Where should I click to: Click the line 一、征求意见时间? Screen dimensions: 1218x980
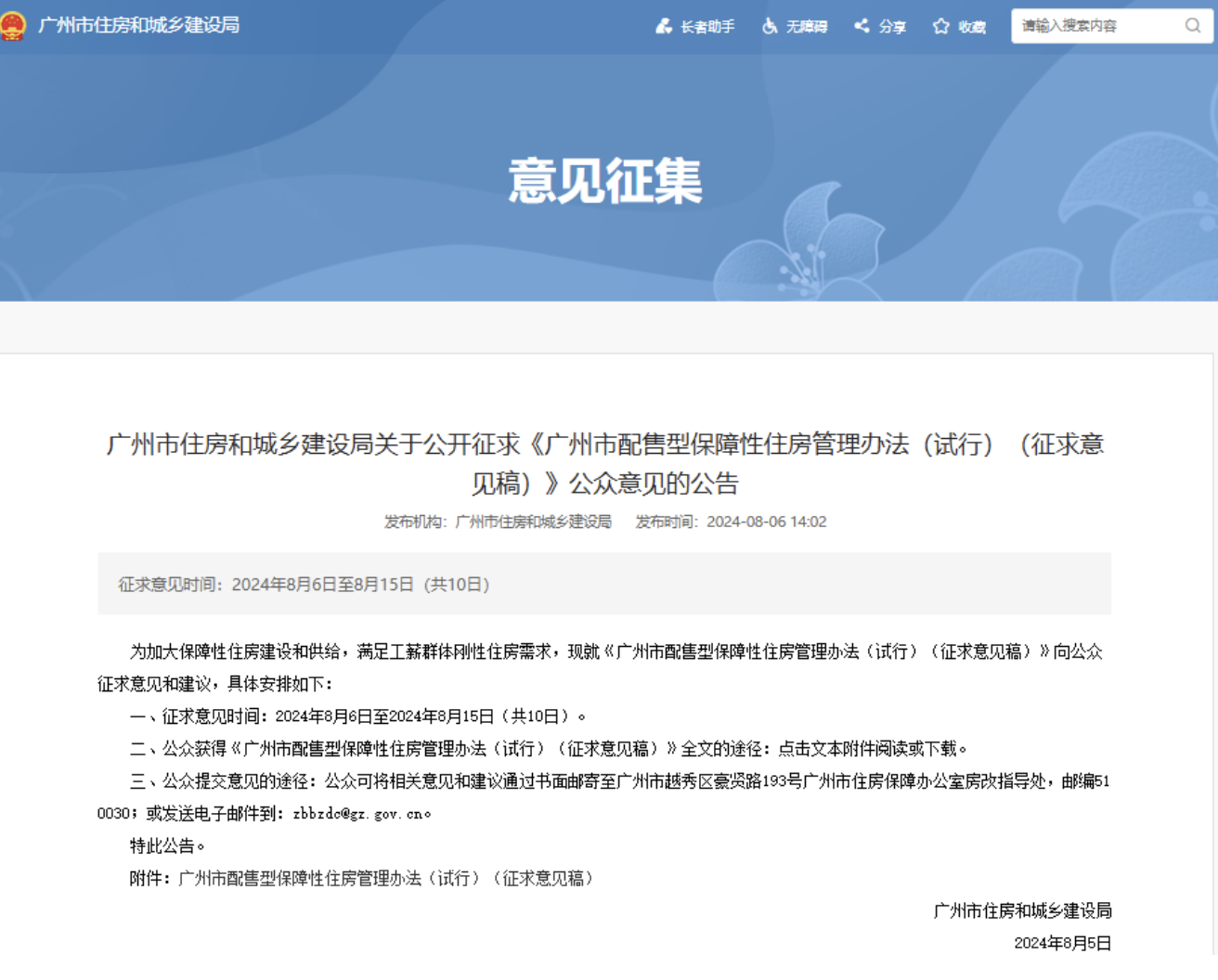(x=358, y=716)
